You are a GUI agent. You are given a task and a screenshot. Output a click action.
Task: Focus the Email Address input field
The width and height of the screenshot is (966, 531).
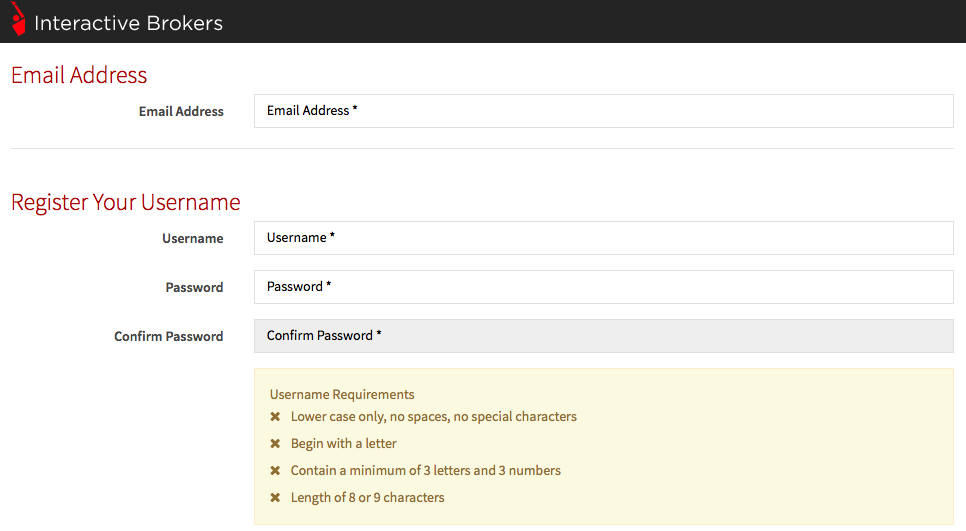click(603, 111)
